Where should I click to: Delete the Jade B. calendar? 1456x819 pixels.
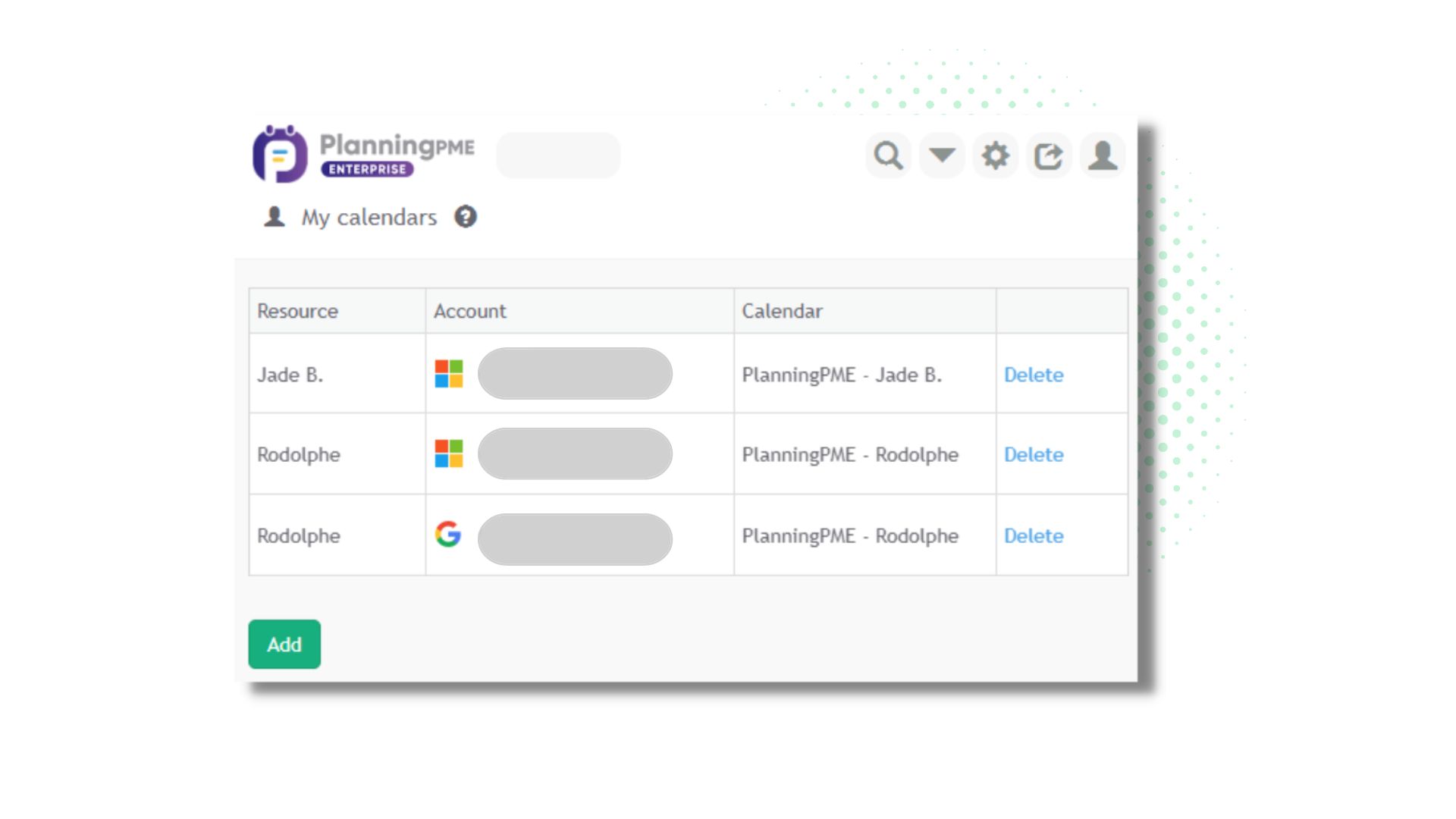coord(1034,375)
